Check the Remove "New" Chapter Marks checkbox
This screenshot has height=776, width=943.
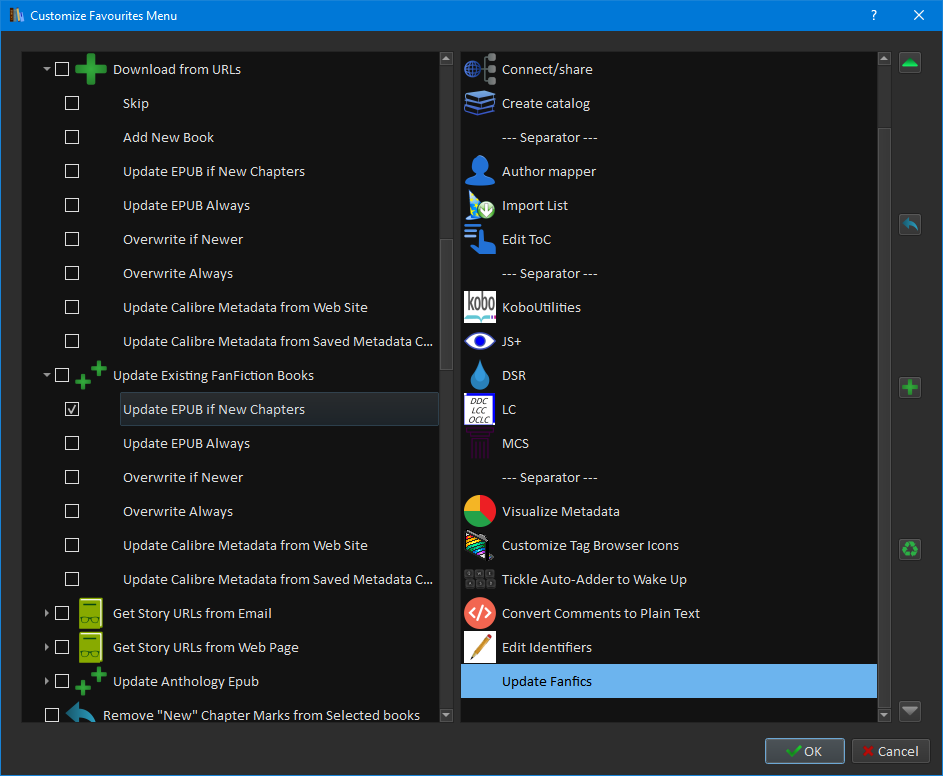[x=52, y=715]
